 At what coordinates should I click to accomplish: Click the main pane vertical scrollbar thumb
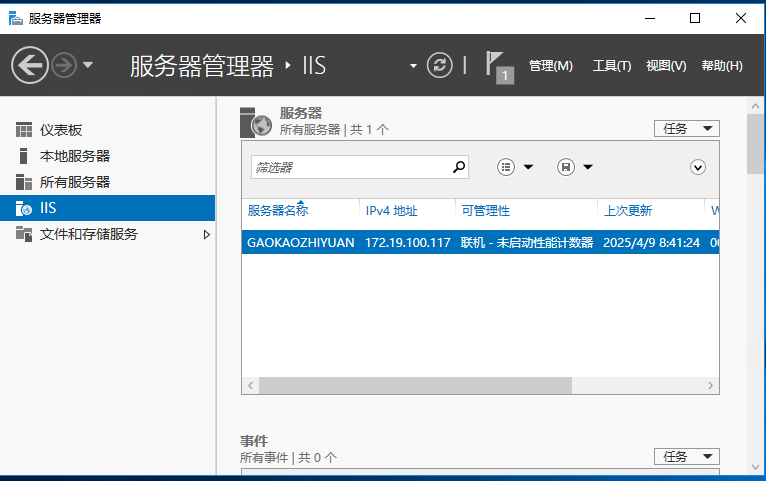pos(755,144)
